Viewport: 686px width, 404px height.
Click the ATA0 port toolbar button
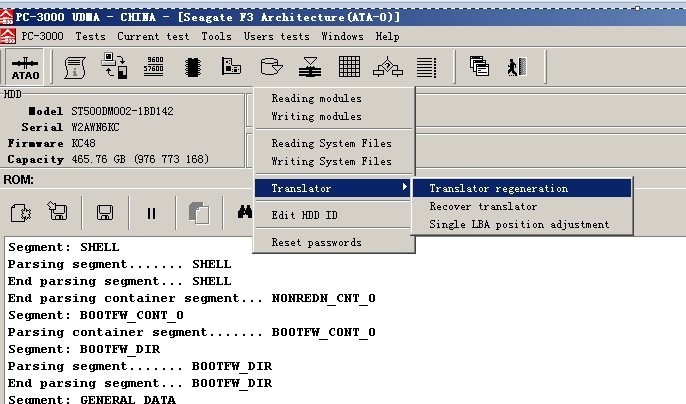[x=25, y=67]
